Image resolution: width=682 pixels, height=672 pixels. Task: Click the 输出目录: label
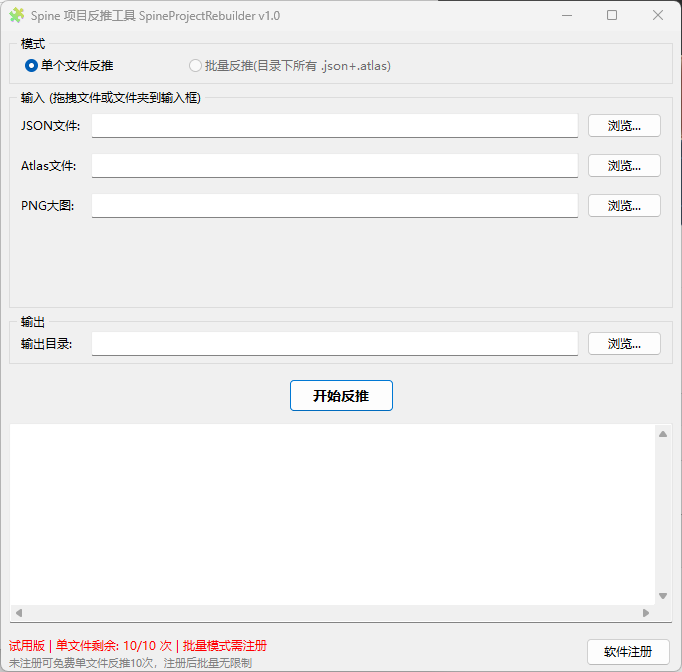[x=47, y=344]
